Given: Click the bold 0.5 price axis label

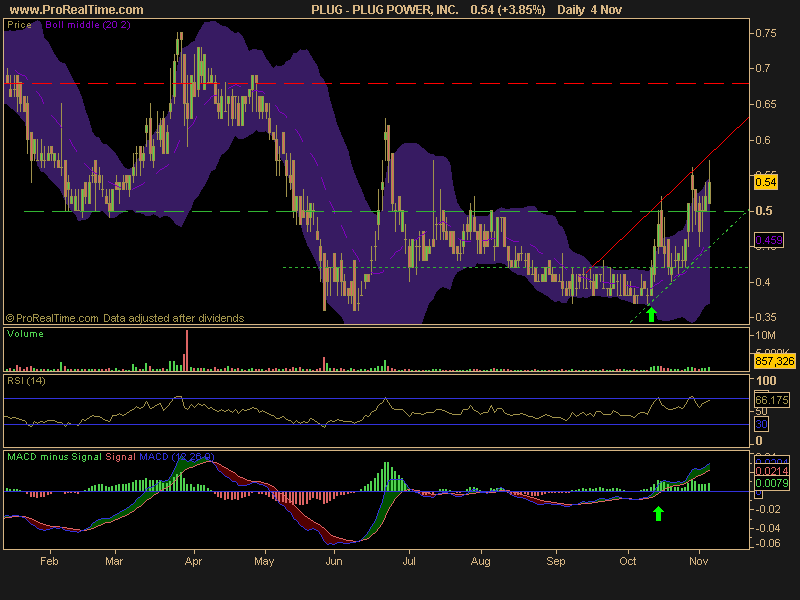Looking at the screenshot, I should click(x=763, y=211).
